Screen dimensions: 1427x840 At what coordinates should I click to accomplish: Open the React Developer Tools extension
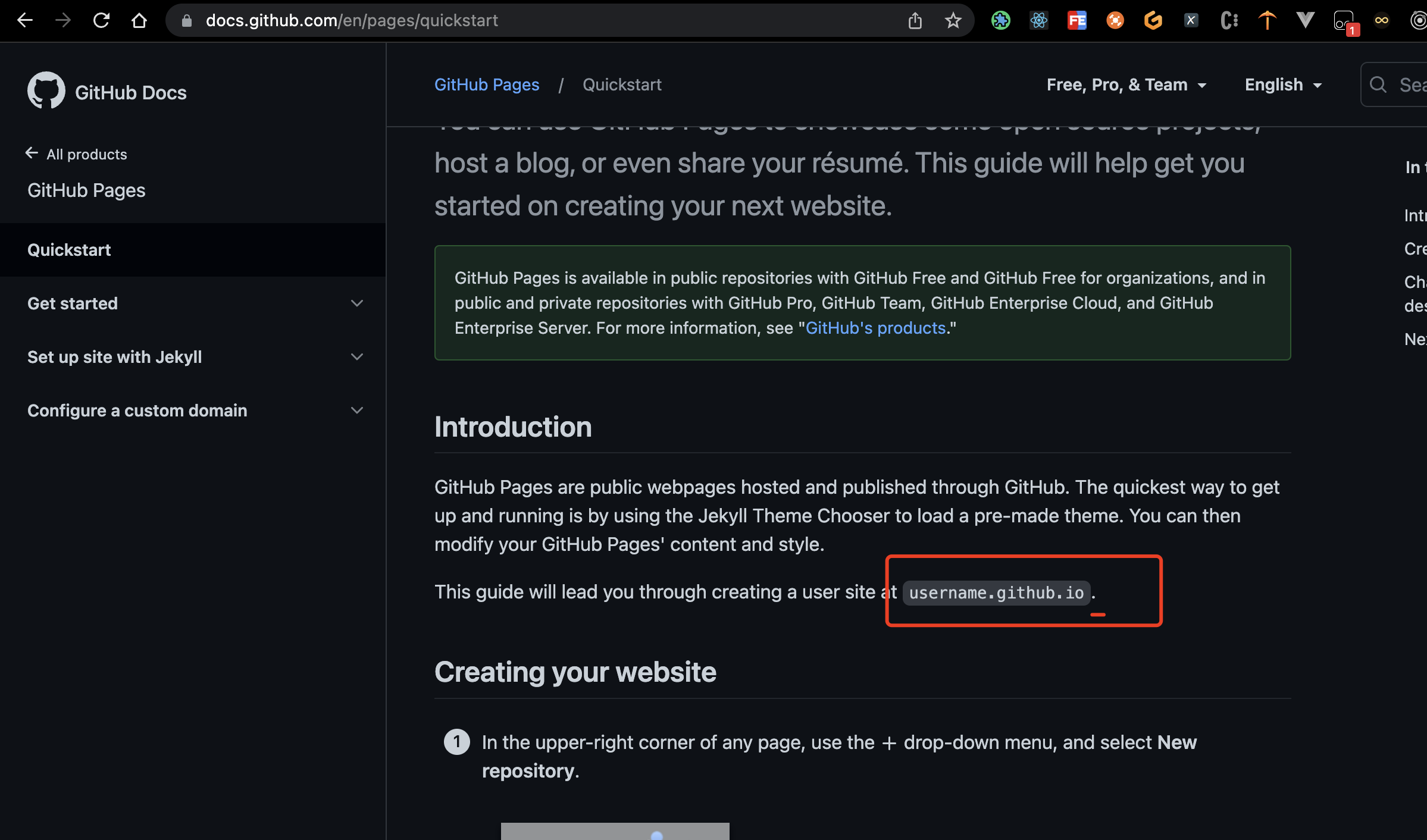coord(1039,20)
